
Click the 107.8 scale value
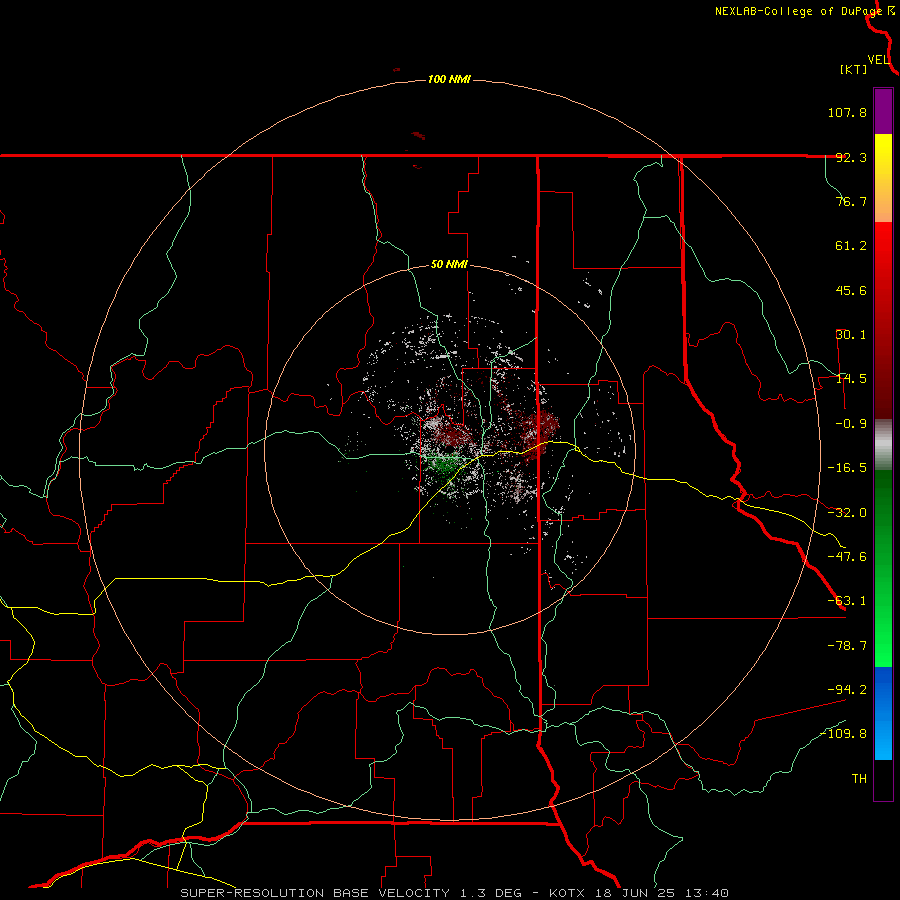(x=847, y=112)
